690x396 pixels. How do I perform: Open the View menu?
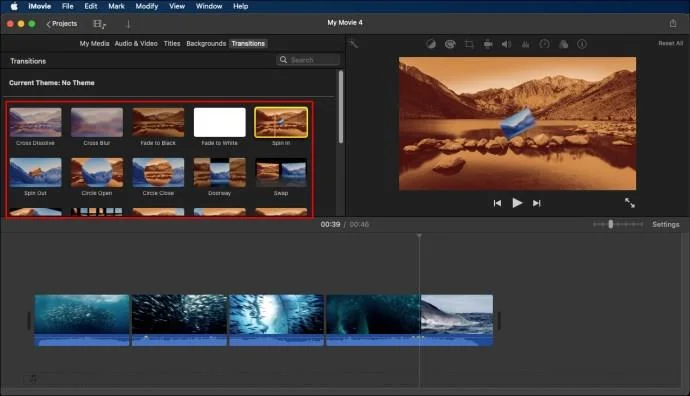(177, 6)
